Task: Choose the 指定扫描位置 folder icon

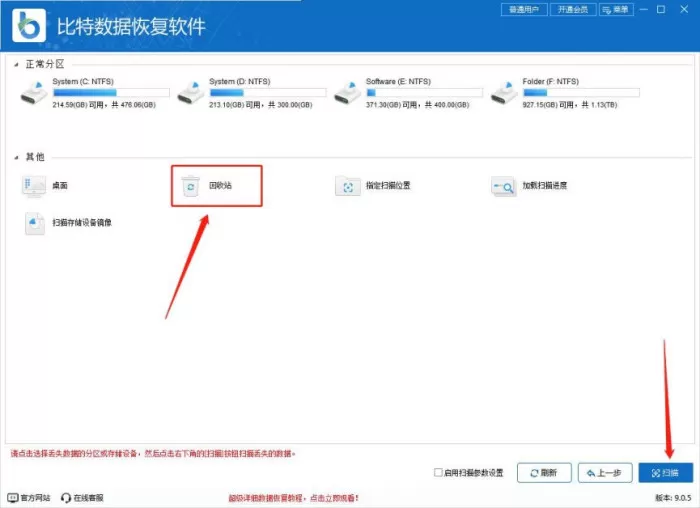Action: [348, 186]
